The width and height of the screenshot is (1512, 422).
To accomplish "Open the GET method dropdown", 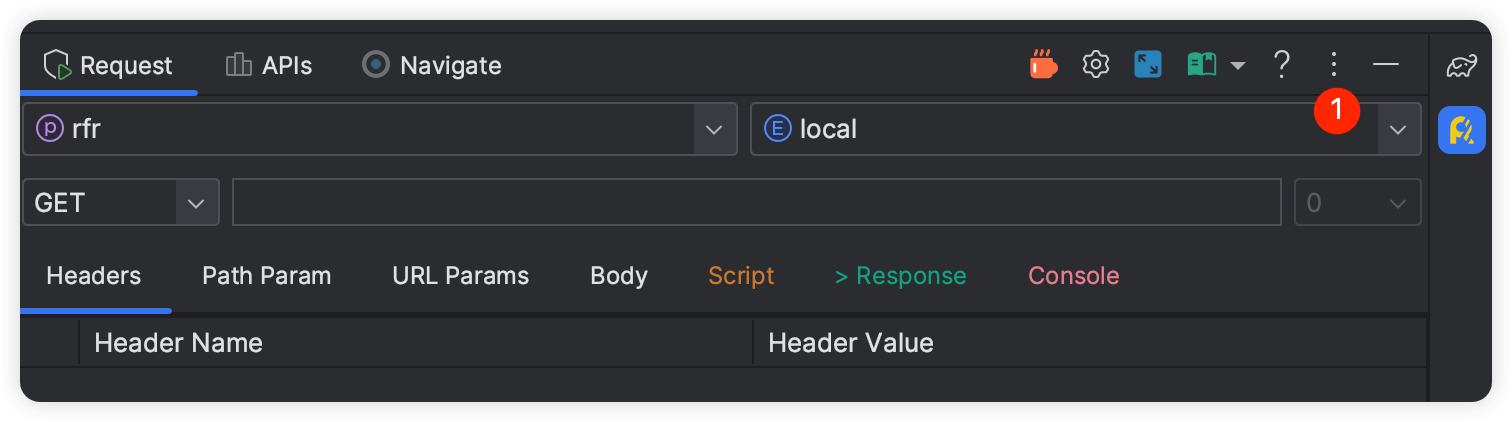I will (197, 203).
